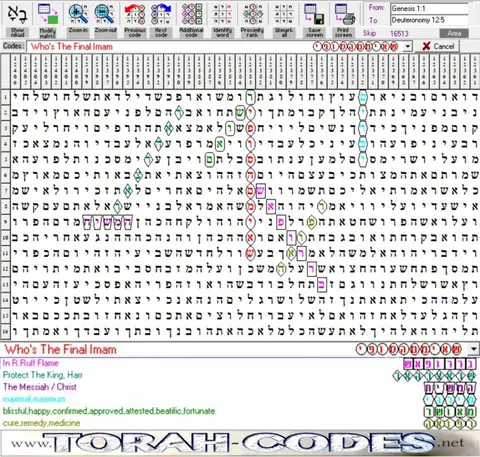Select 'The Messiah / Christ' result row
Viewport: 480px width, 457px height.
pos(239,387)
